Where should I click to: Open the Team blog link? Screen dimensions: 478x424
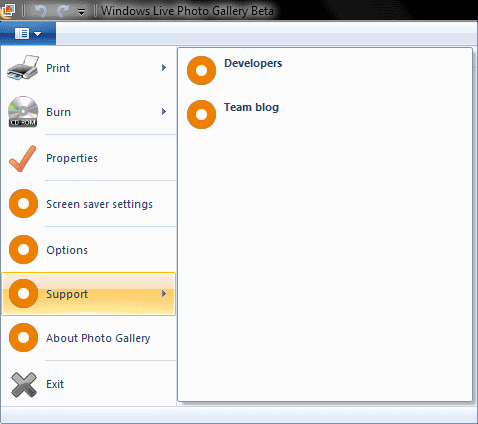pyautogui.click(x=251, y=107)
